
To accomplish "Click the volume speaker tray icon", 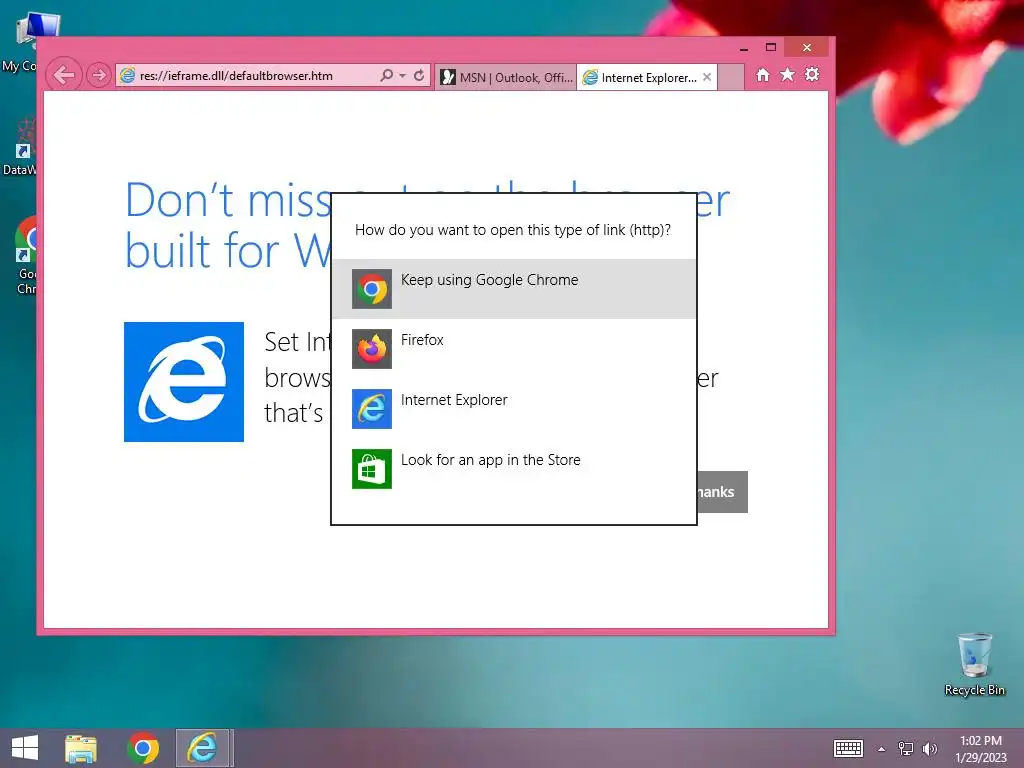I will point(930,749).
